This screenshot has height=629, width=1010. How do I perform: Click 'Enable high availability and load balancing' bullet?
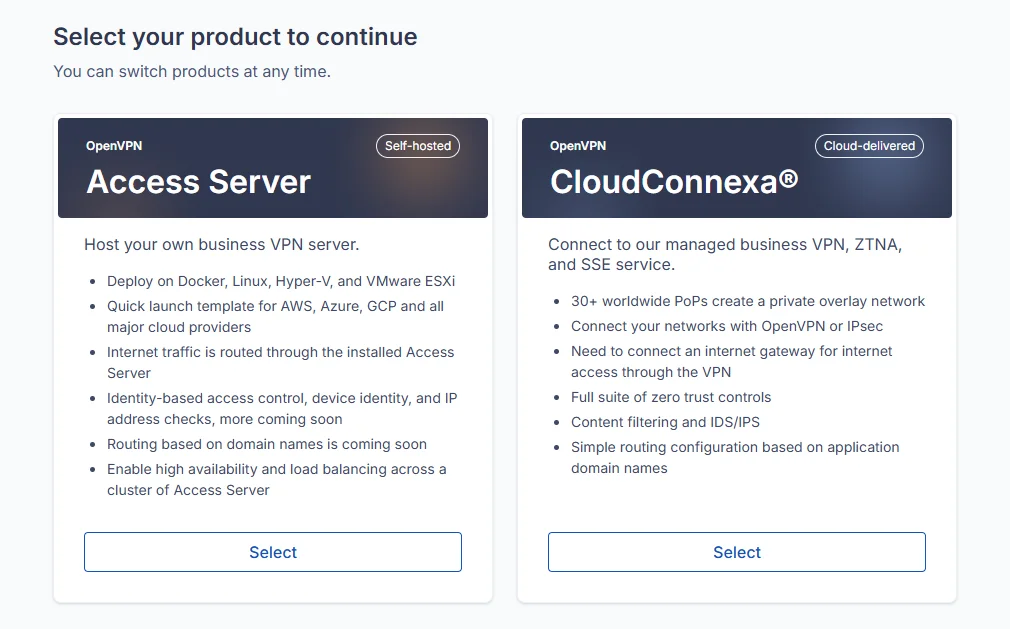[277, 479]
